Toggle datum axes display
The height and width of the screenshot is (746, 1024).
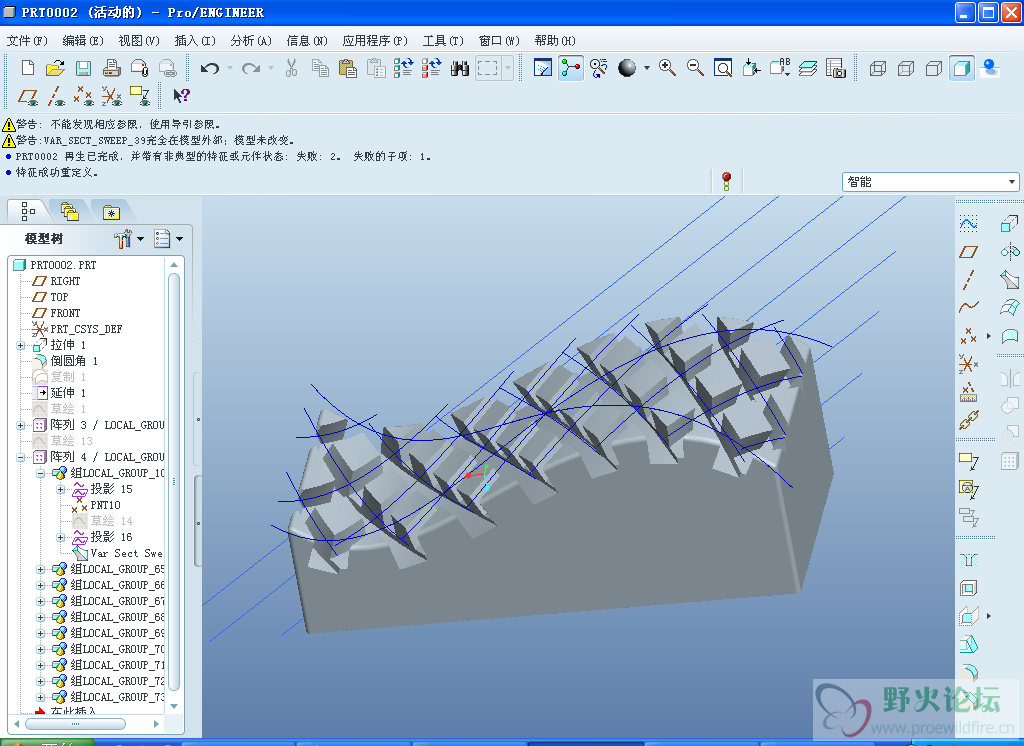coord(56,97)
